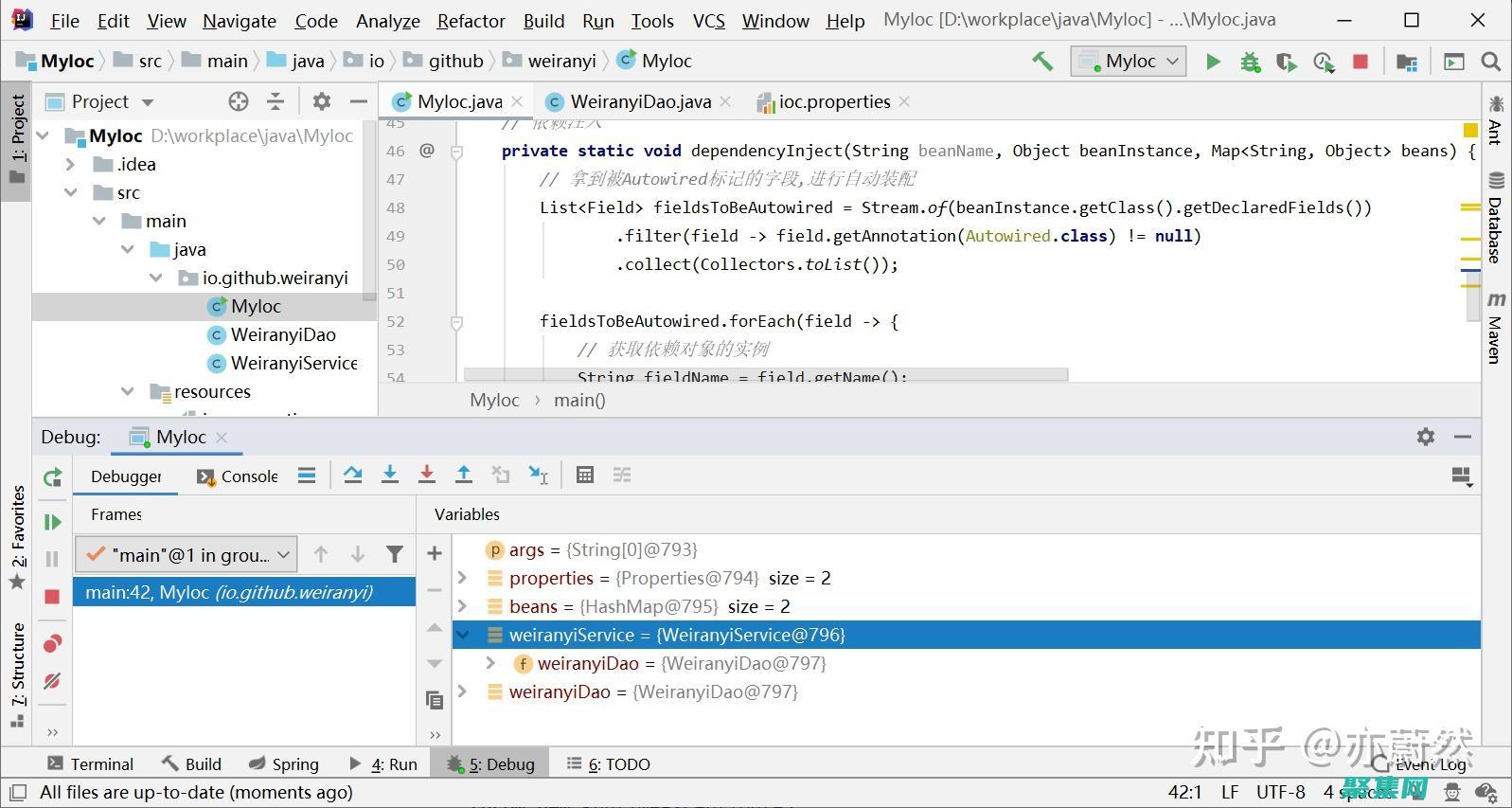Open the Evaluate Expression calculator icon
The height and width of the screenshot is (808, 1512).
point(585,476)
